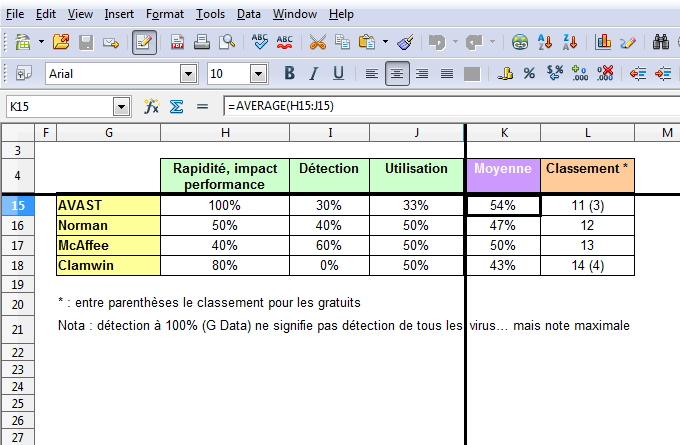Insert a Chart
Image resolution: width=680 pixels, height=445 pixels.
pos(603,43)
